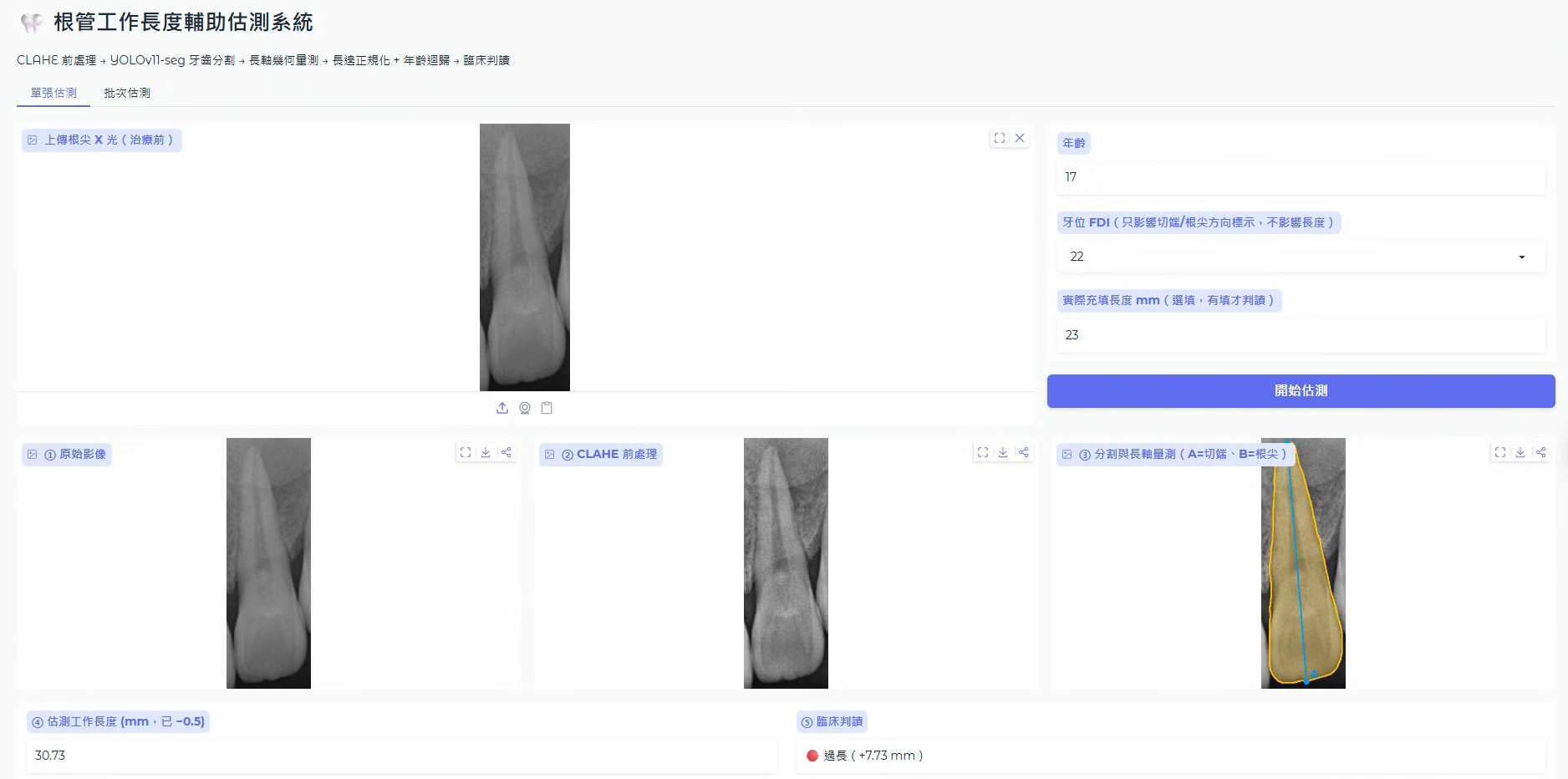Share the ① 原始影像 image
Image resolution: width=1568 pixels, height=779 pixels.
click(x=506, y=452)
